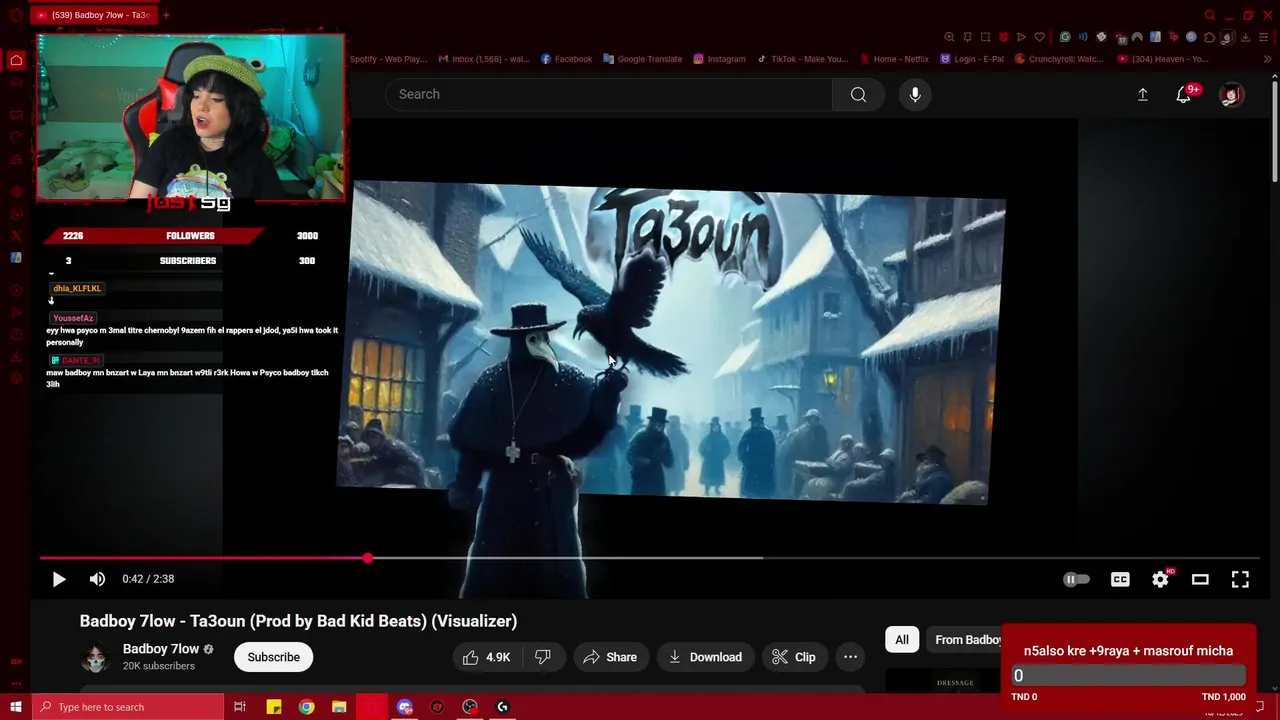Turn on closed captions (CC)
Image resolution: width=1280 pixels, height=720 pixels.
(1120, 579)
